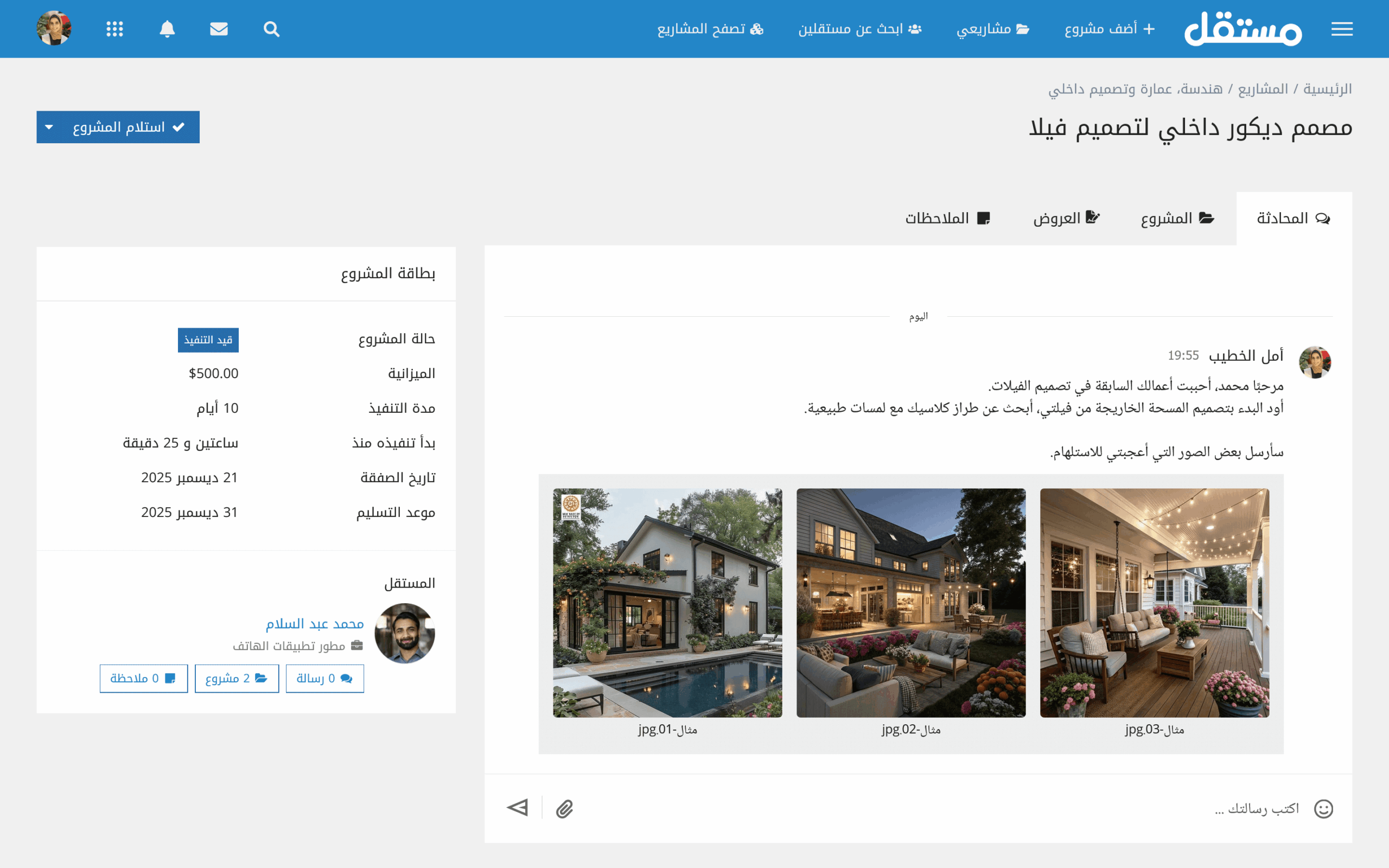This screenshot has width=1389, height=868.
Task: Switch to the العروض tab
Action: point(1066,218)
